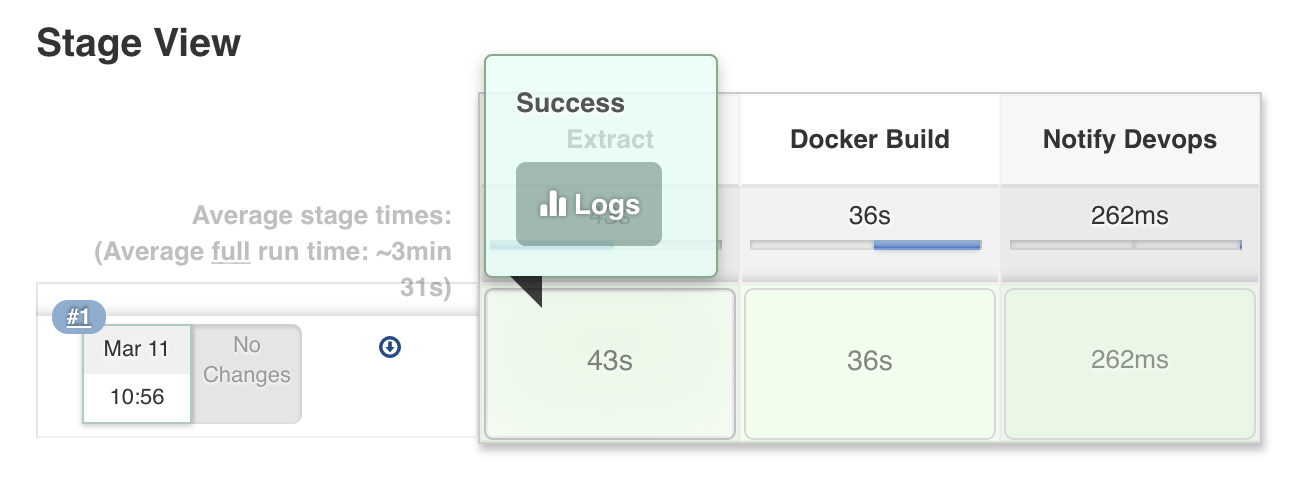Viewport: 1310px width, 488px height.
Task: Click the Mar 11 build date
Action: (137, 349)
